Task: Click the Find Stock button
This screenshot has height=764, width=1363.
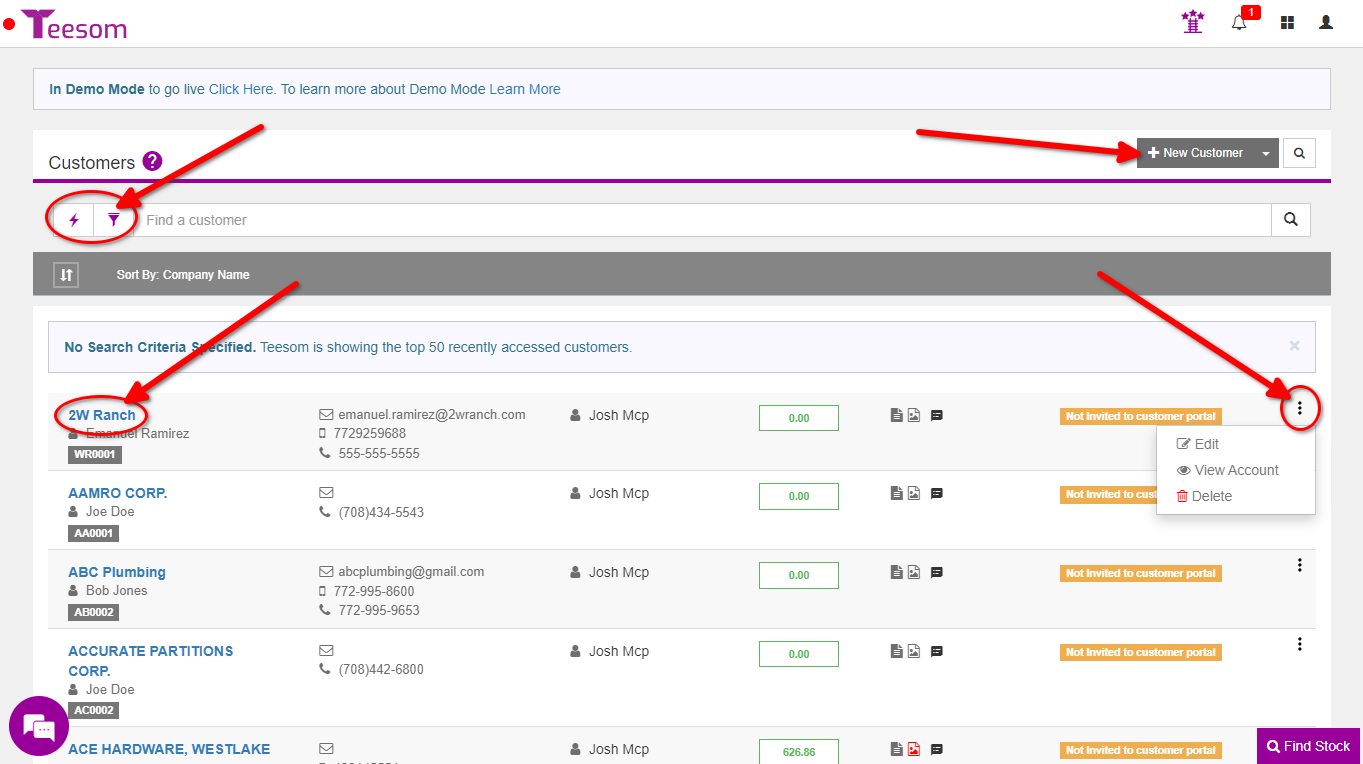Action: (1308, 746)
